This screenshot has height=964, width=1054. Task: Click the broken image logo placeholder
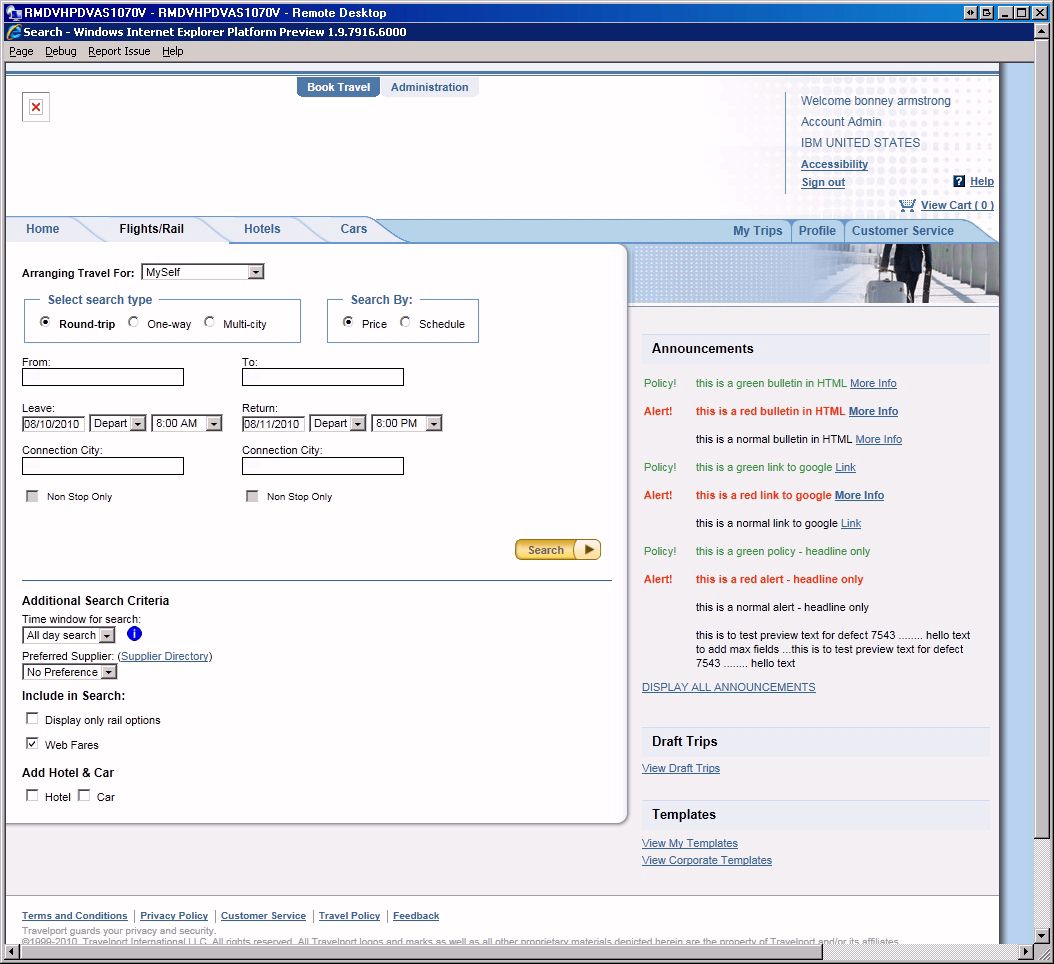pyautogui.click(x=36, y=107)
